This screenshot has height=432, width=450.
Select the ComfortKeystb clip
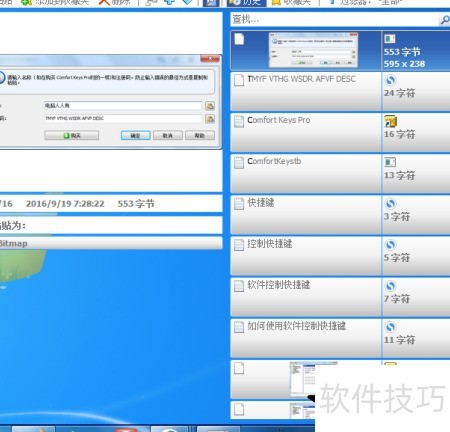(306, 173)
